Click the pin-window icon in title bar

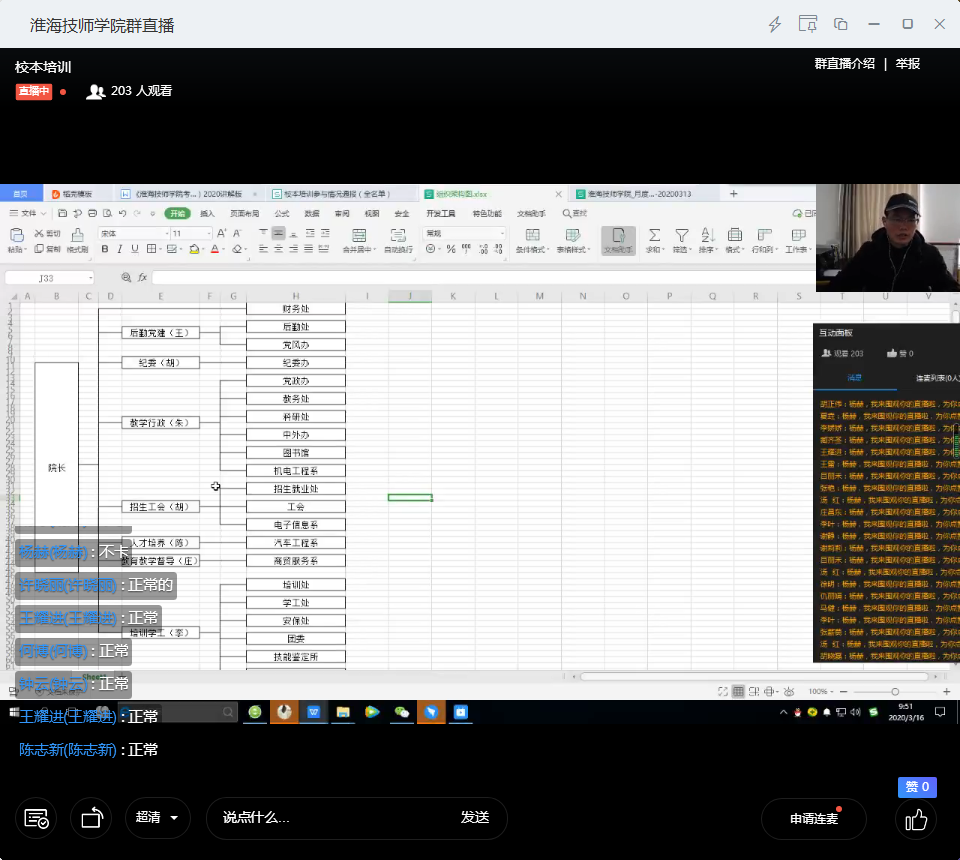click(808, 24)
